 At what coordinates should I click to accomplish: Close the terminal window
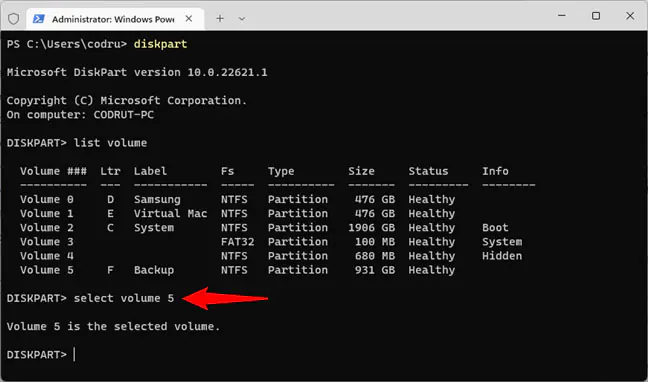tap(630, 16)
